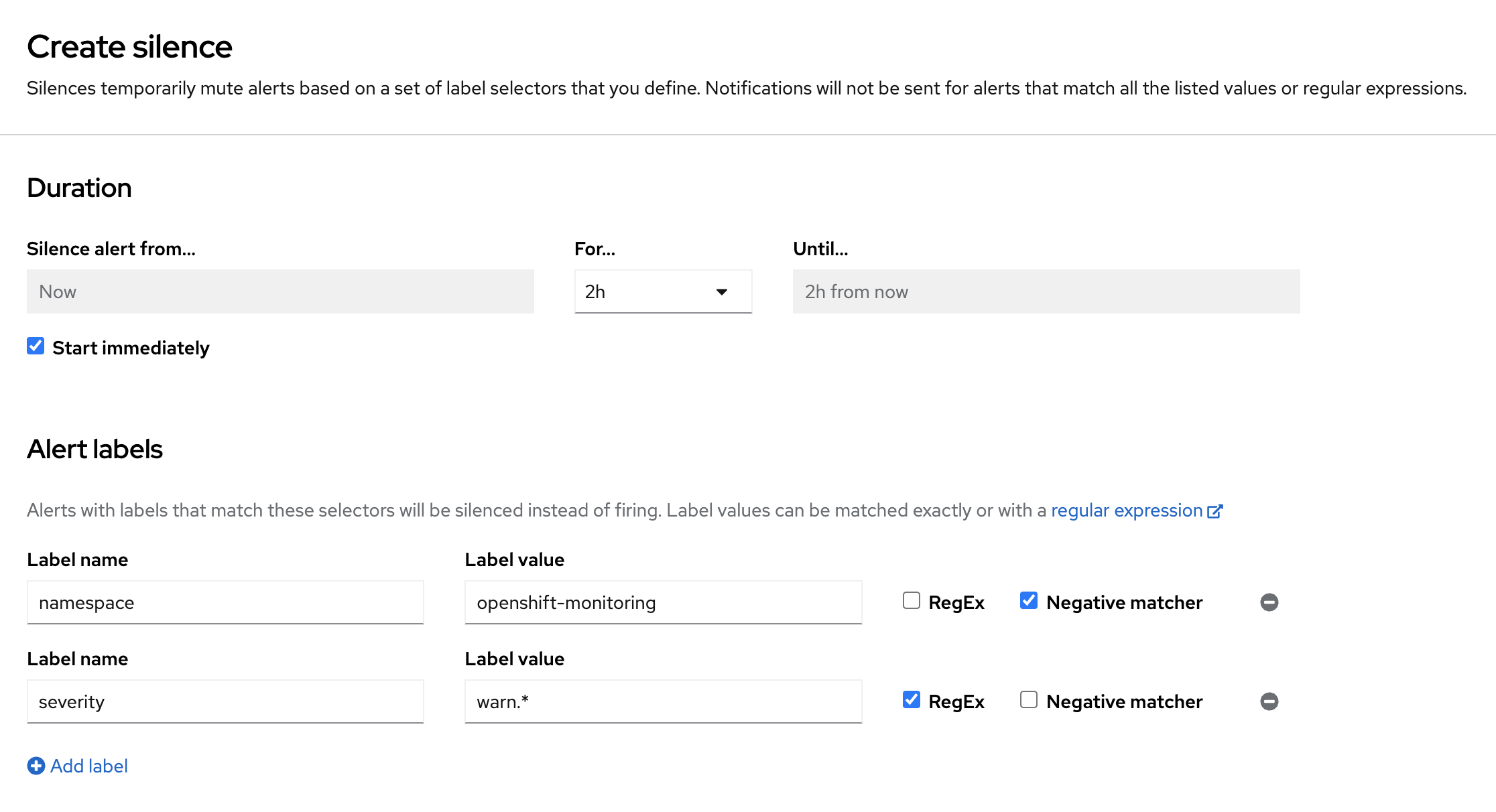Click the Start immediately label text

[x=131, y=348]
